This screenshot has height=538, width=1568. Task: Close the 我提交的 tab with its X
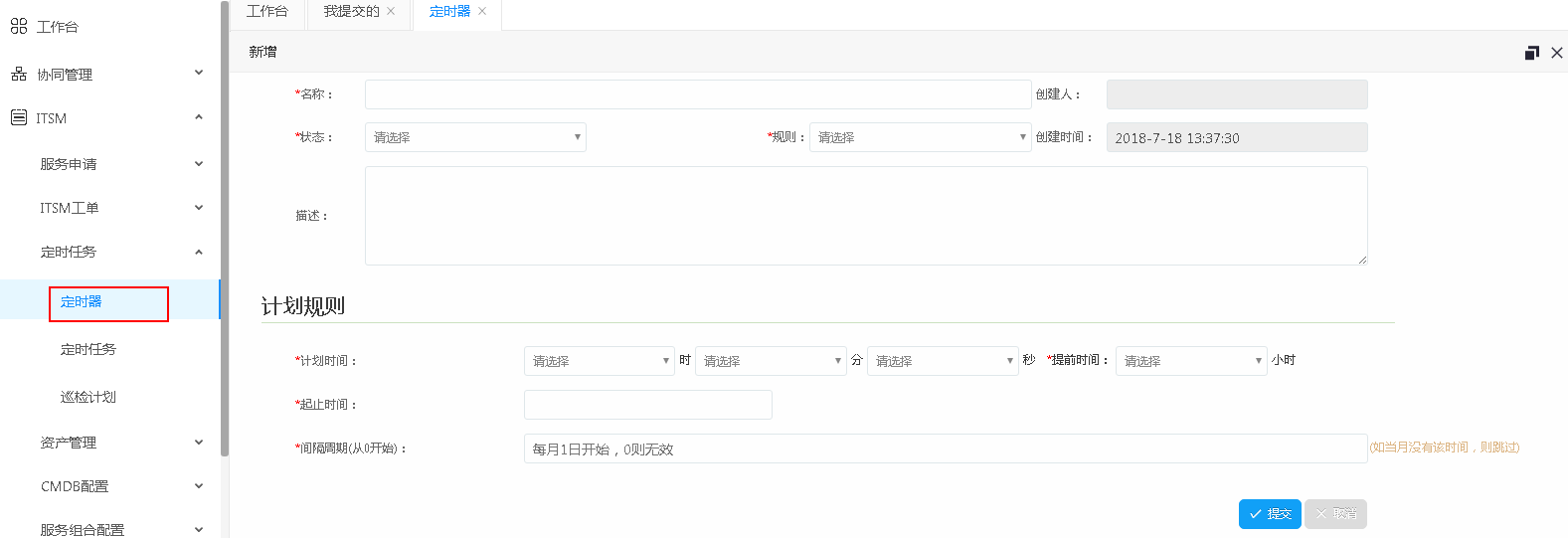coord(391,11)
